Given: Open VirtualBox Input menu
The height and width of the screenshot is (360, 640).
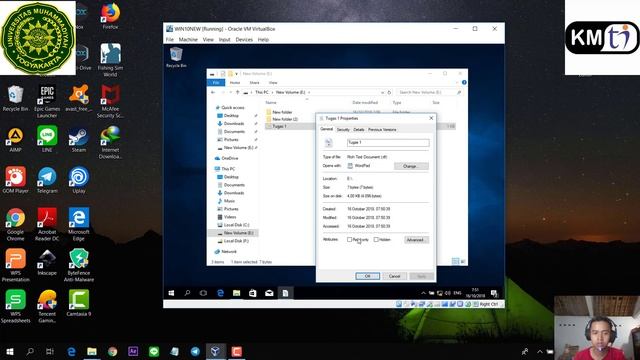Looking at the screenshot, I should point(224,40).
